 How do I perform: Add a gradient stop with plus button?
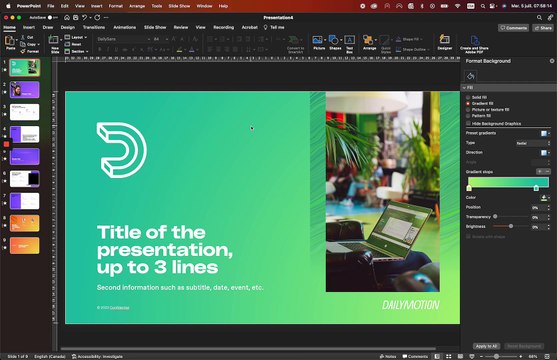tap(540, 172)
